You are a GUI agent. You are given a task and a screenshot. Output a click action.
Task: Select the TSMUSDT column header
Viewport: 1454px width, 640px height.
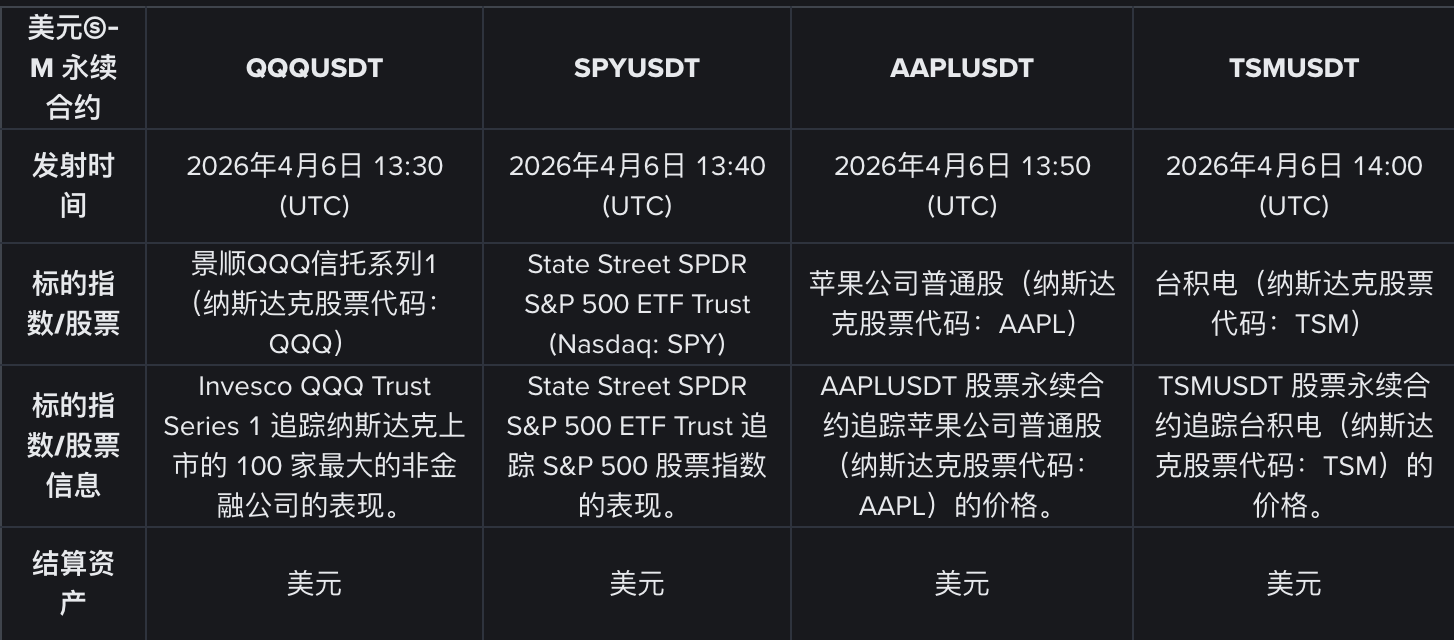pos(1293,68)
